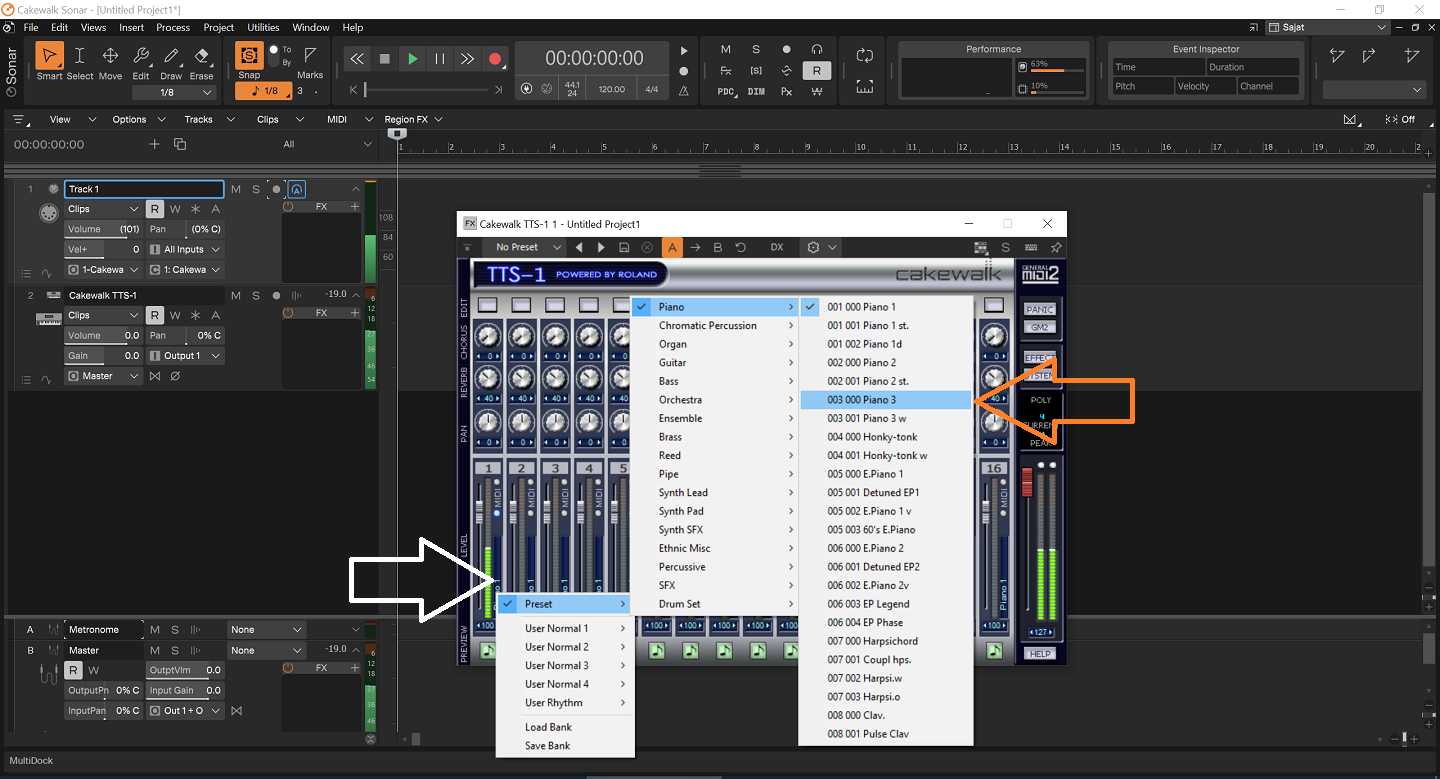The height and width of the screenshot is (779, 1440).
Task: Toggle Track 1 FX rack power
Action: (x=289, y=207)
